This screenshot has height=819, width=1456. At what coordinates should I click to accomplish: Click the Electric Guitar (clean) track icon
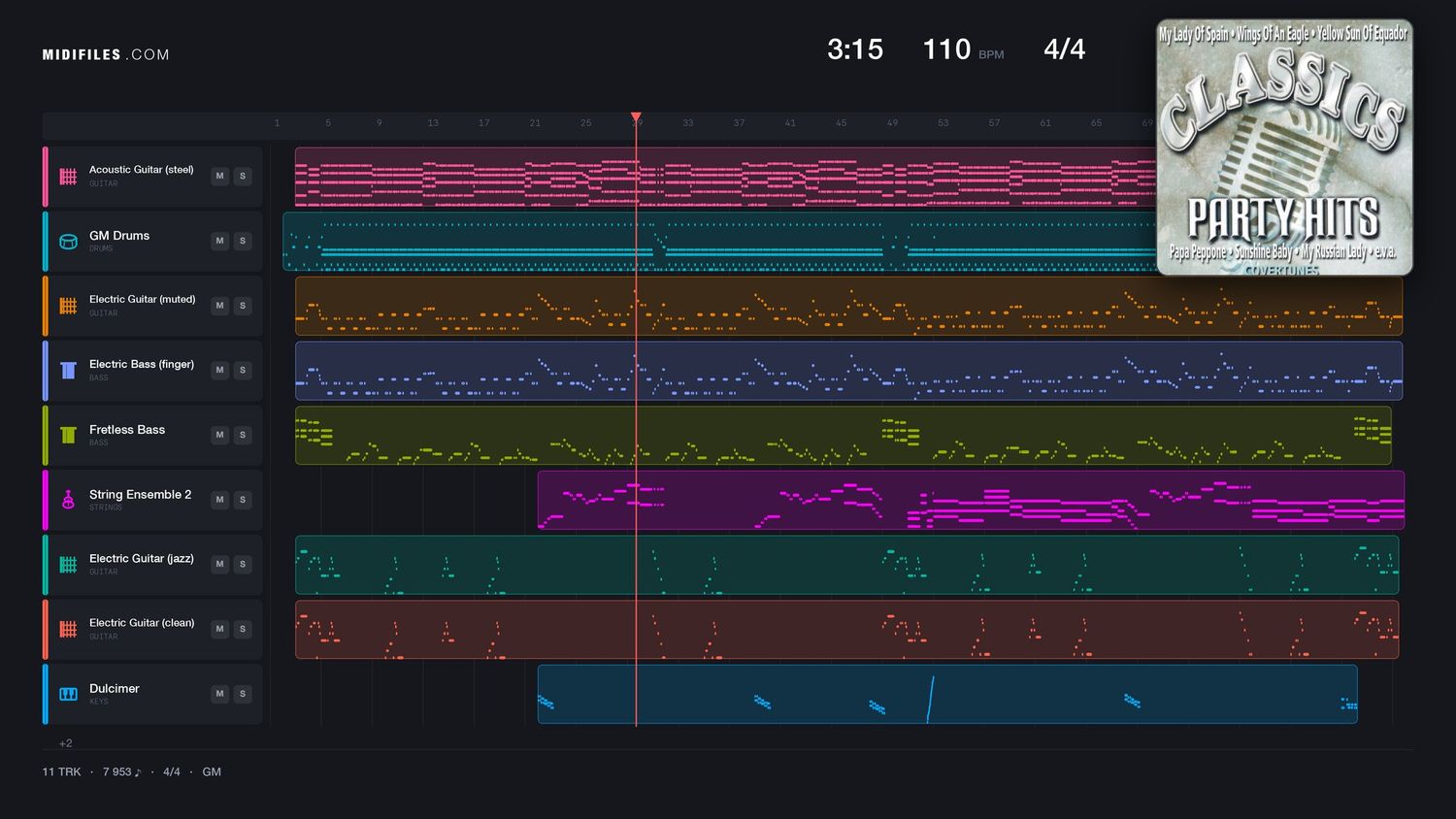point(68,629)
